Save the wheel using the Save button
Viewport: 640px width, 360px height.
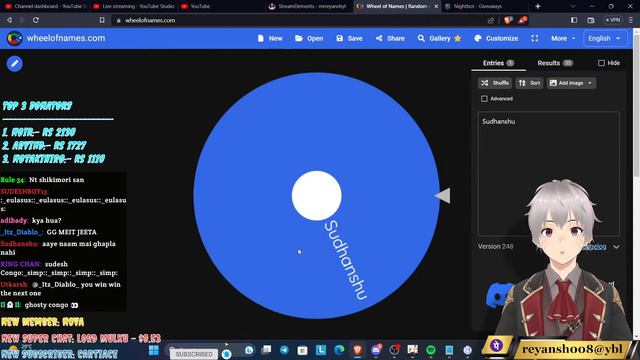coord(349,38)
